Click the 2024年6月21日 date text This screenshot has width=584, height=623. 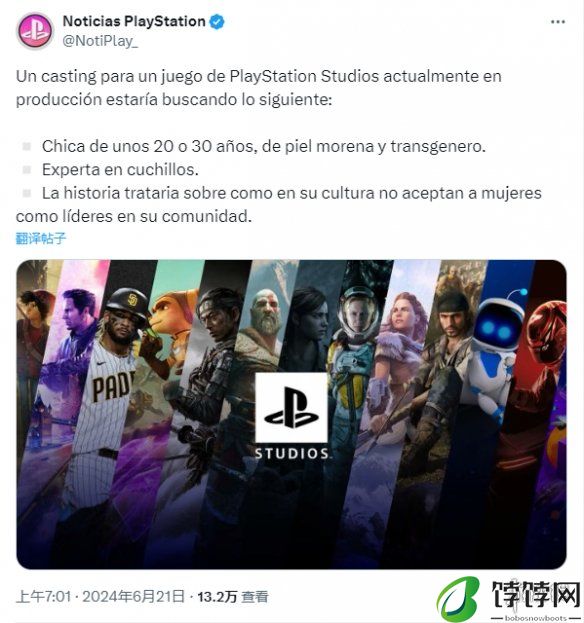click(x=133, y=597)
